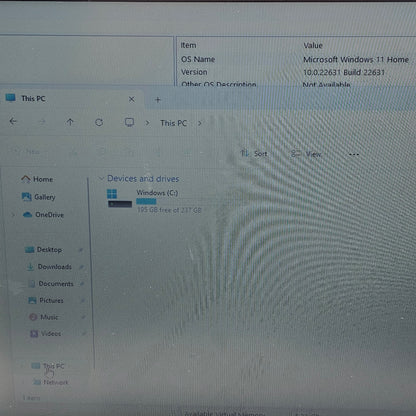Click the Desktop folder icon

click(x=30, y=250)
